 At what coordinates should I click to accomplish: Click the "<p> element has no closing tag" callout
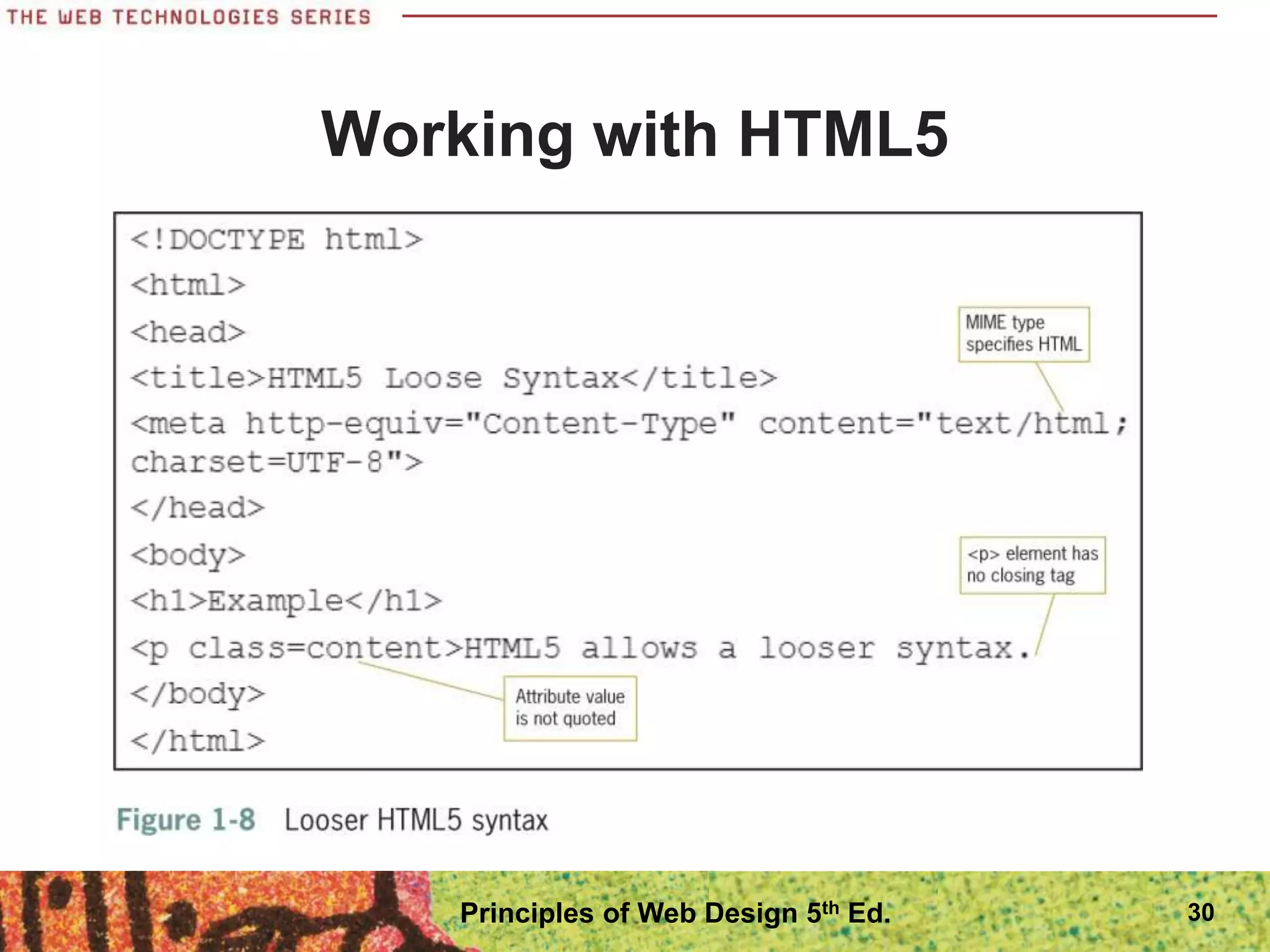[x=1032, y=565]
